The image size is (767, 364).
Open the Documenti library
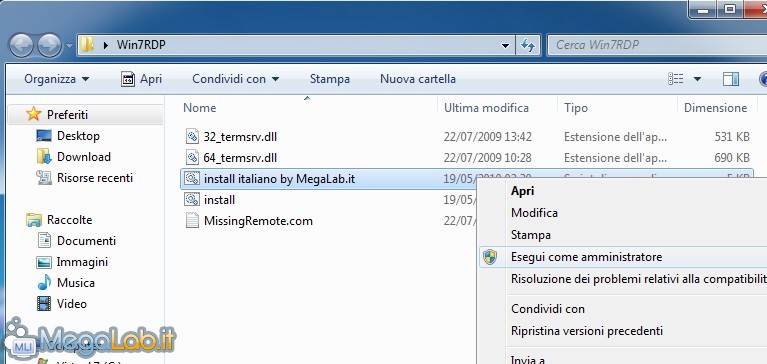pos(87,241)
